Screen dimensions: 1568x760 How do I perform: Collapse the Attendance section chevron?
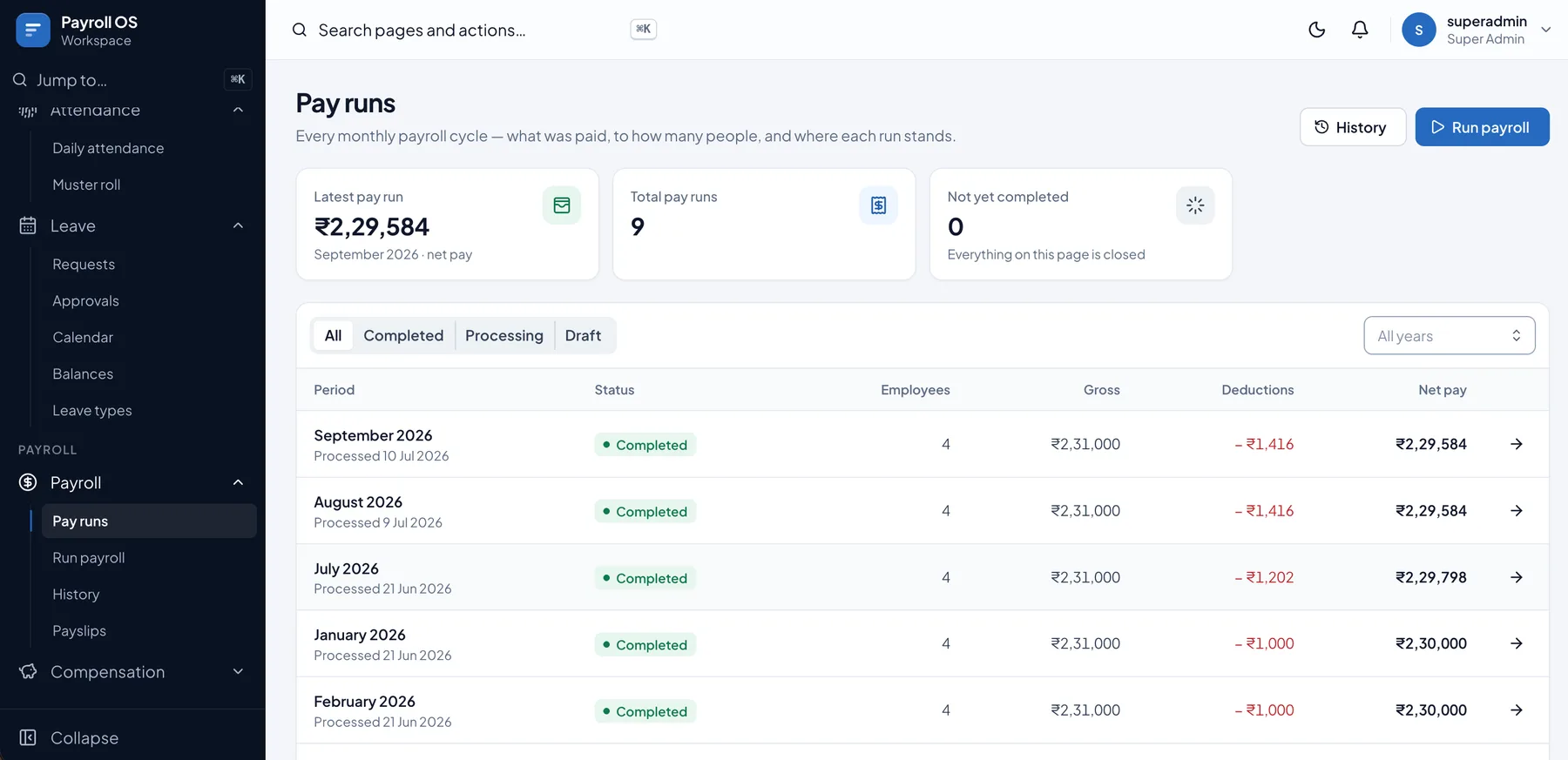point(238,110)
